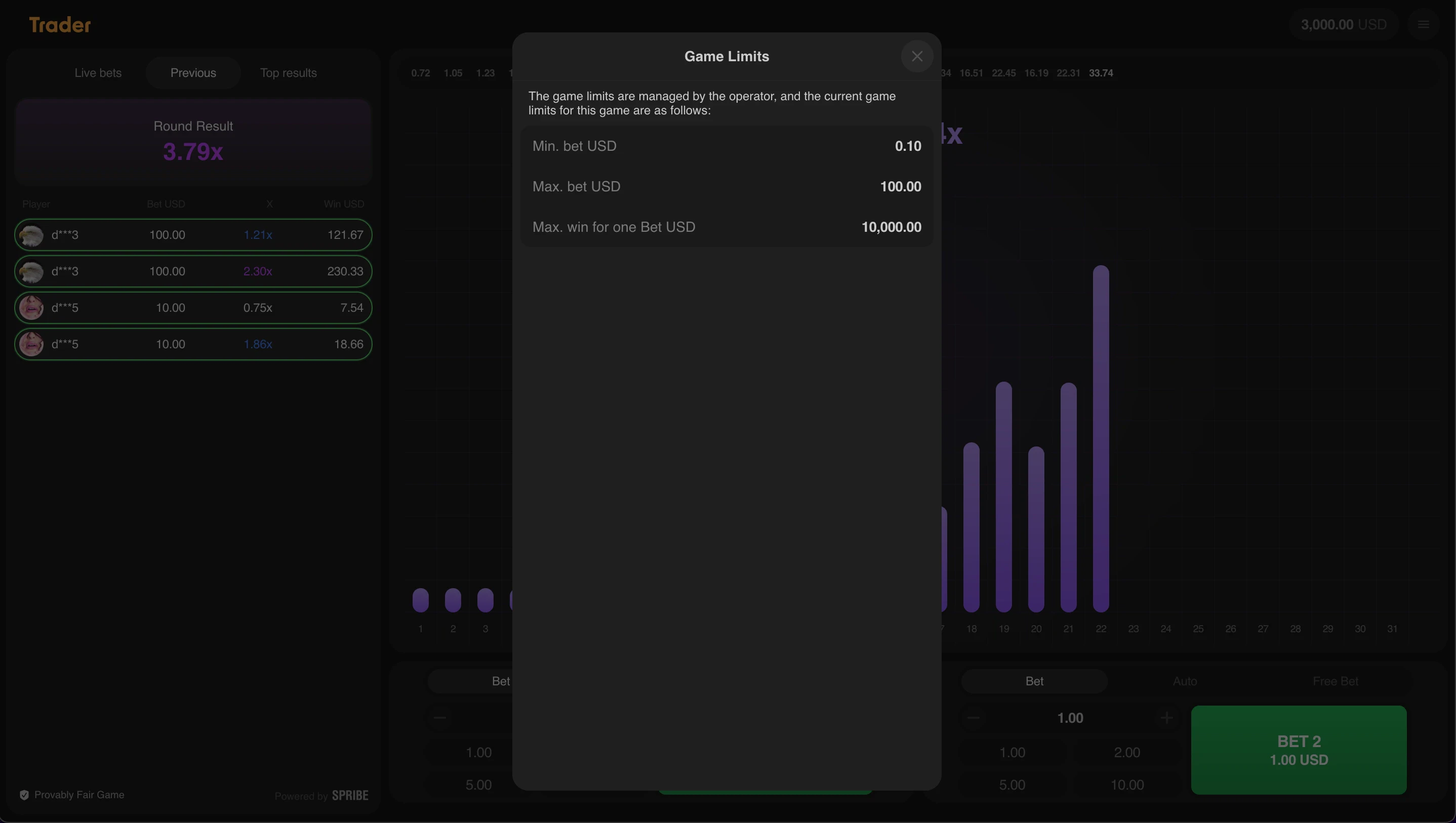Click eagle avatar of d***3 2.30x row
Viewport: 1456px width, 823px height.
tap(31, 271)
